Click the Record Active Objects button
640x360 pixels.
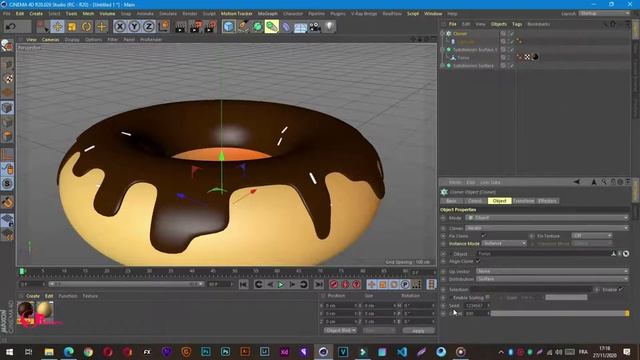pyautogui.click(x=334, y=284)
